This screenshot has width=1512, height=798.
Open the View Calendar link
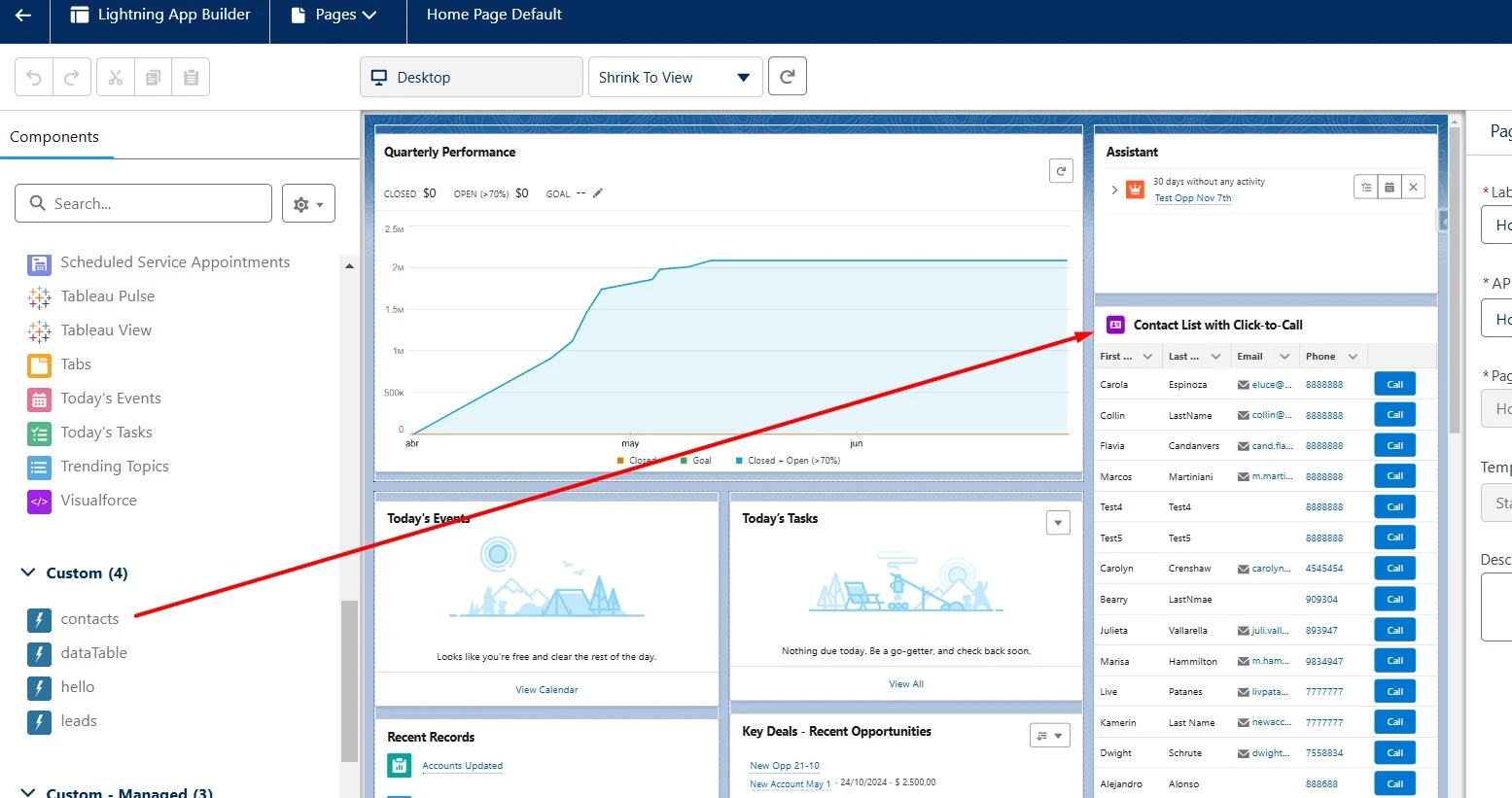(546, 690)
